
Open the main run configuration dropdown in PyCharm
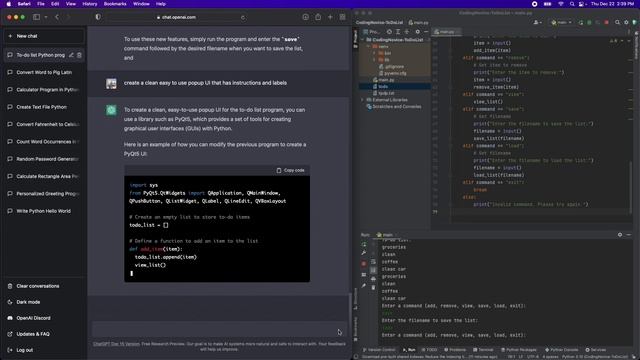(562, 22)
